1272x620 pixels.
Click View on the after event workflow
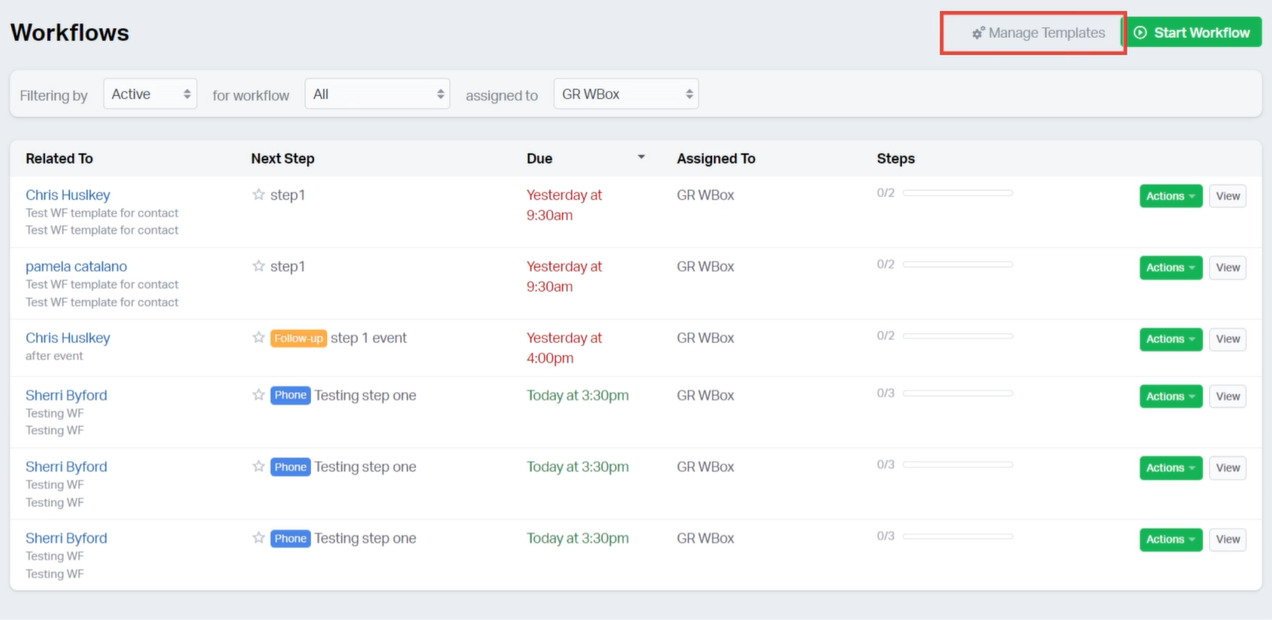click(x=1227, y=339)
